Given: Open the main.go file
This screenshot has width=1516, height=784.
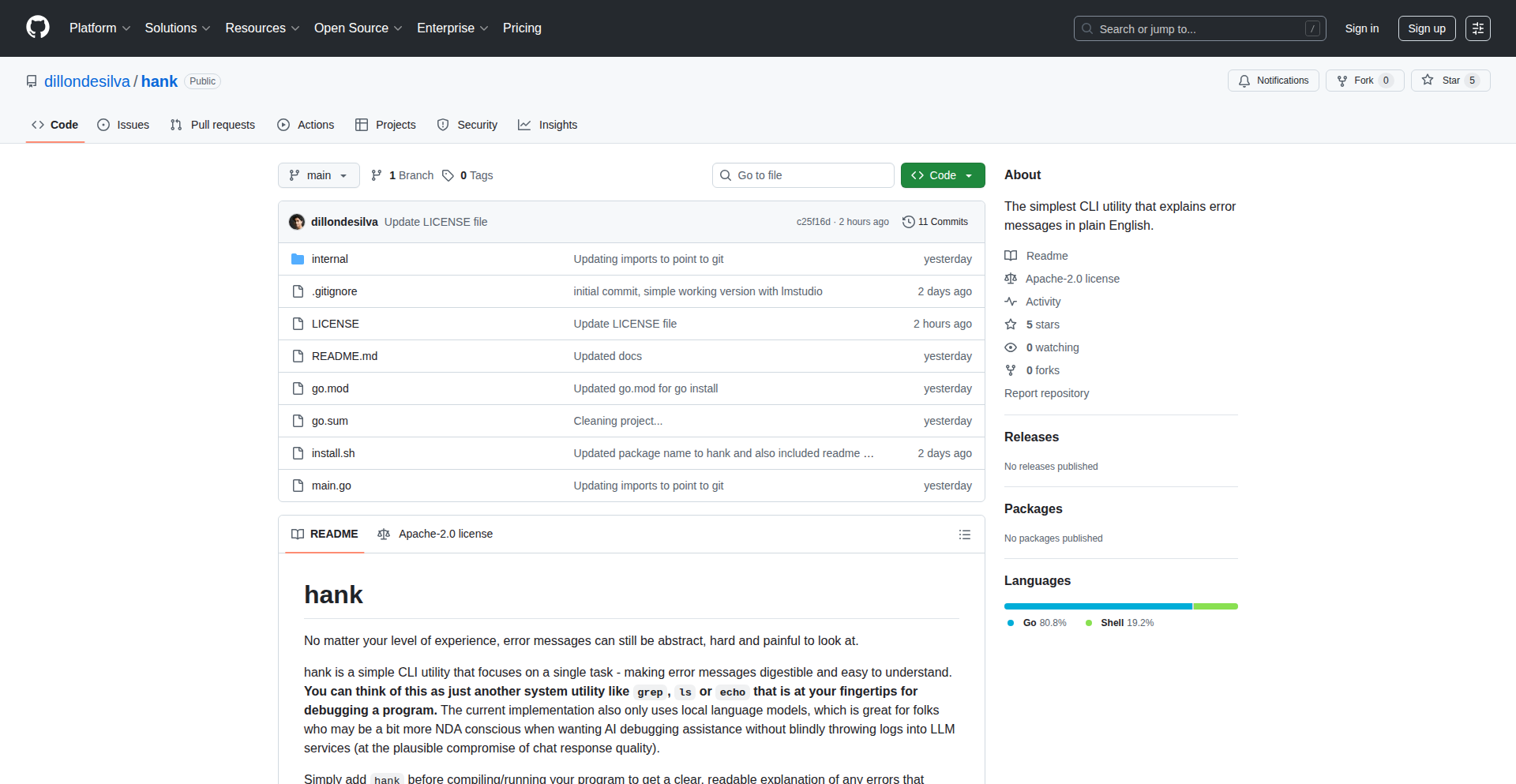Looking at the screenshot, I should click(x=331, y=486).
